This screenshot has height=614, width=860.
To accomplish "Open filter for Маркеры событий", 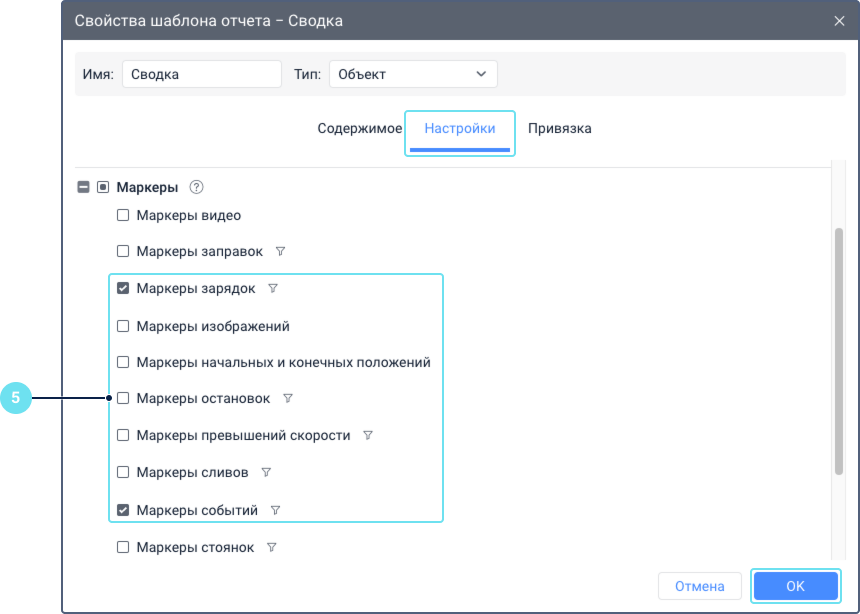I will pyautogui.click(x=276, y=511).
